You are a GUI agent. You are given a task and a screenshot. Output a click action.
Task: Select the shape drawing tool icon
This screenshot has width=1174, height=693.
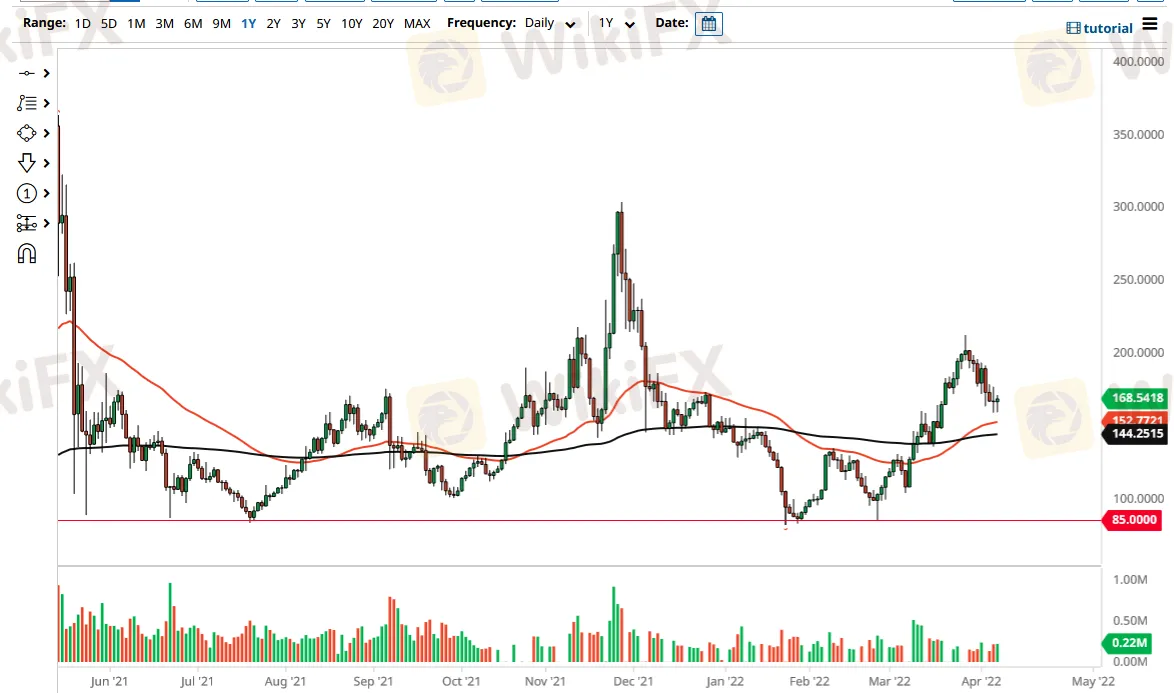27,133
